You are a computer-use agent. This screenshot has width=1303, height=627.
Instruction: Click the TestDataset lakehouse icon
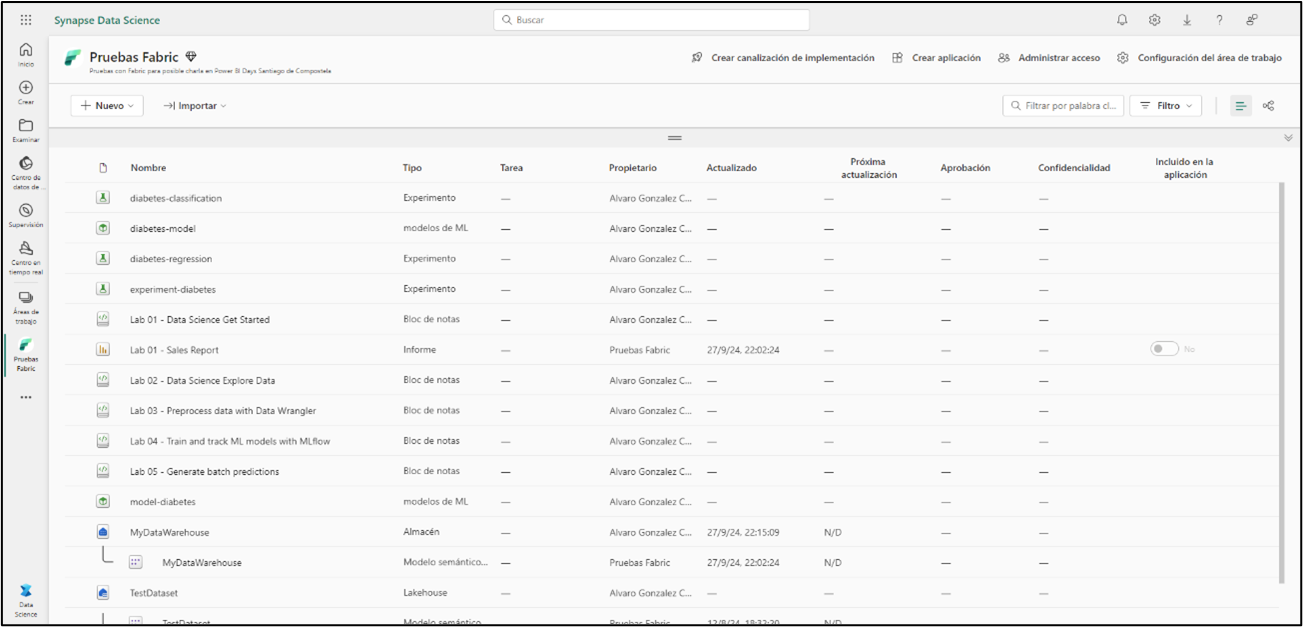tap(102, 593)
